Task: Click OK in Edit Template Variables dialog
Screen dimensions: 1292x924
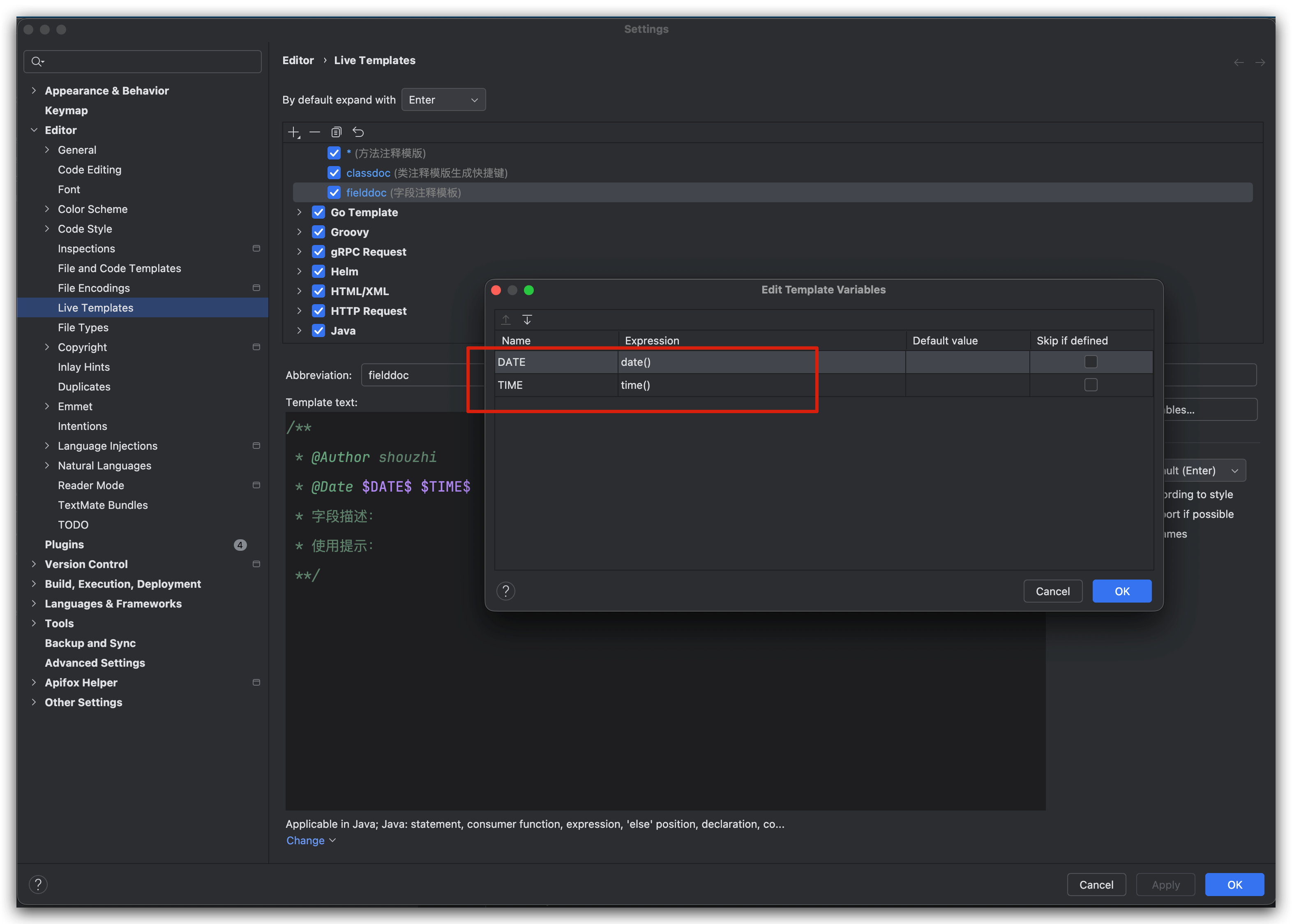Action: 1121,591
